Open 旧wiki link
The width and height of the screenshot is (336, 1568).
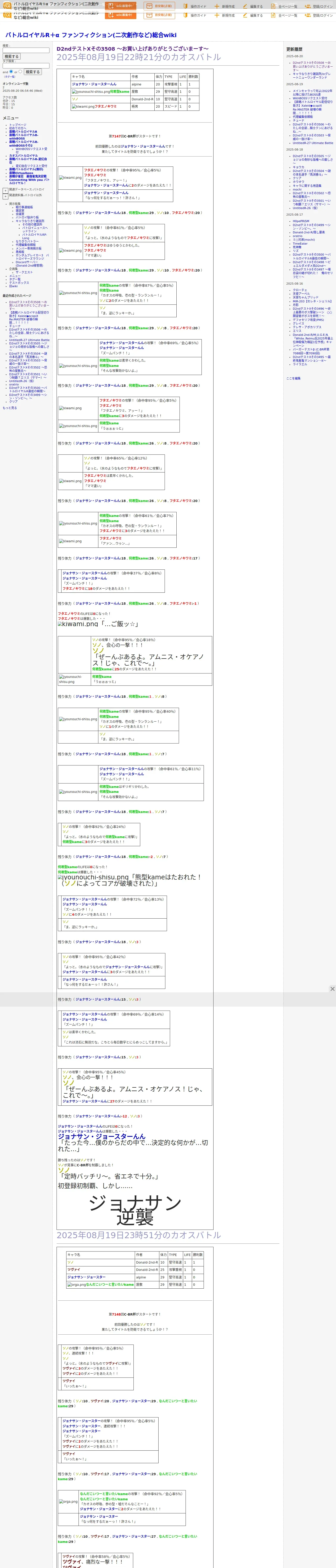13,286
